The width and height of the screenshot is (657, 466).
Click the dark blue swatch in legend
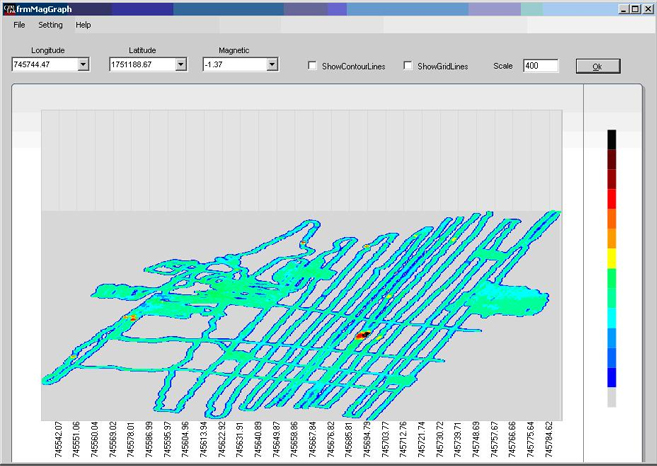[612, 377]
